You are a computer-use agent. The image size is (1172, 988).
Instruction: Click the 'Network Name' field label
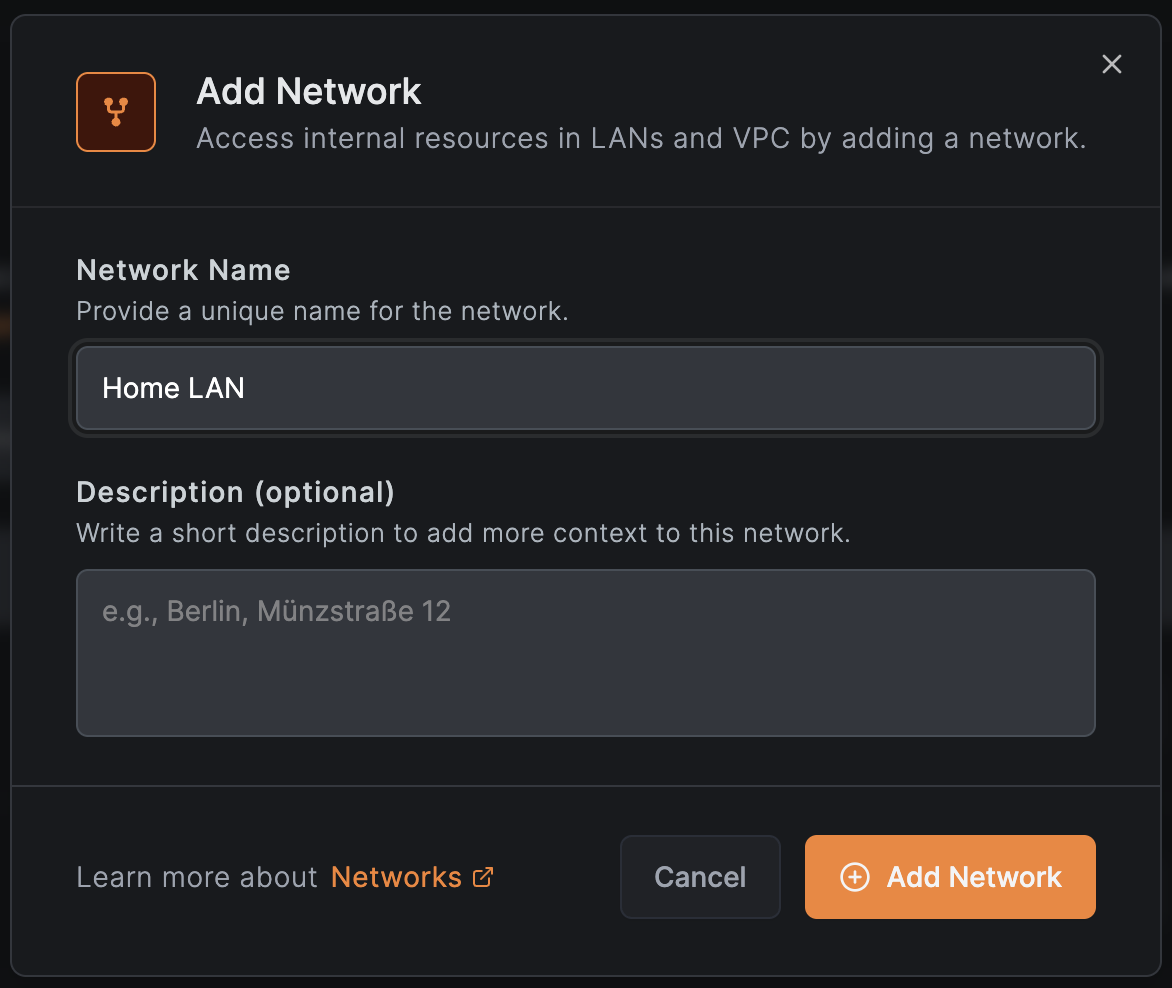pos(183,270)
